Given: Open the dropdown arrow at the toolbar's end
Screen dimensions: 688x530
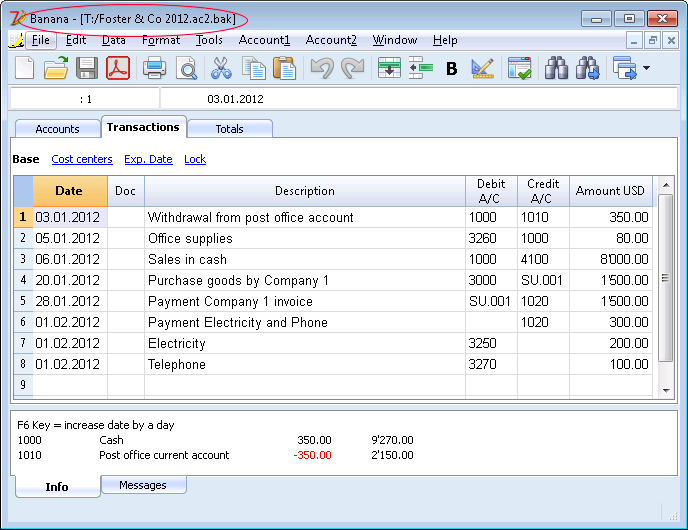Looking at the screenshot, I should pos(646,68).
